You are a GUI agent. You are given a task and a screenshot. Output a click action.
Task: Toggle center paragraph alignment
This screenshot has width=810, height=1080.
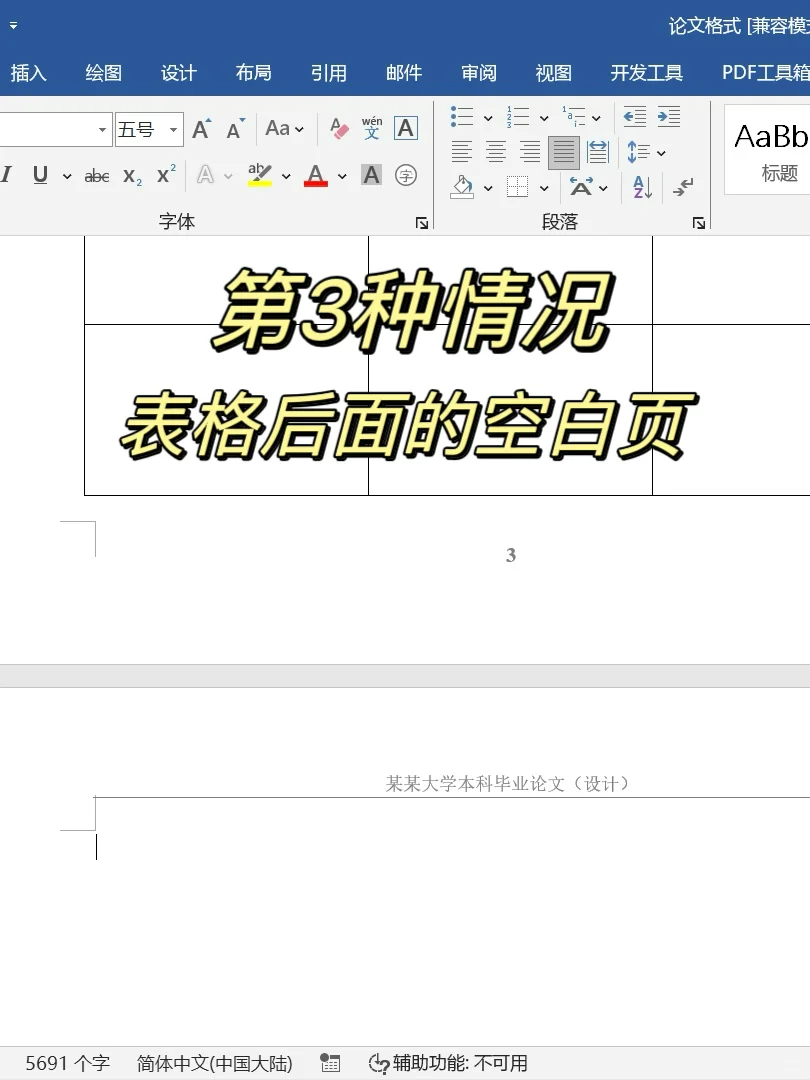pyautogui.click(x=496, y=152)
